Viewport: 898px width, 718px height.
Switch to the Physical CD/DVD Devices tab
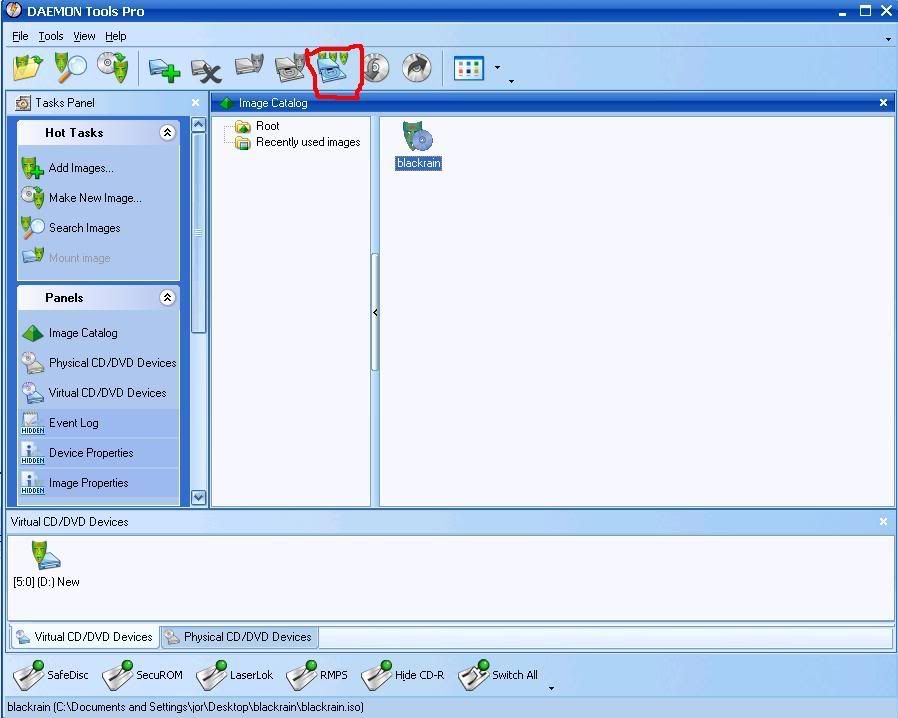click(x=239, y=637)
